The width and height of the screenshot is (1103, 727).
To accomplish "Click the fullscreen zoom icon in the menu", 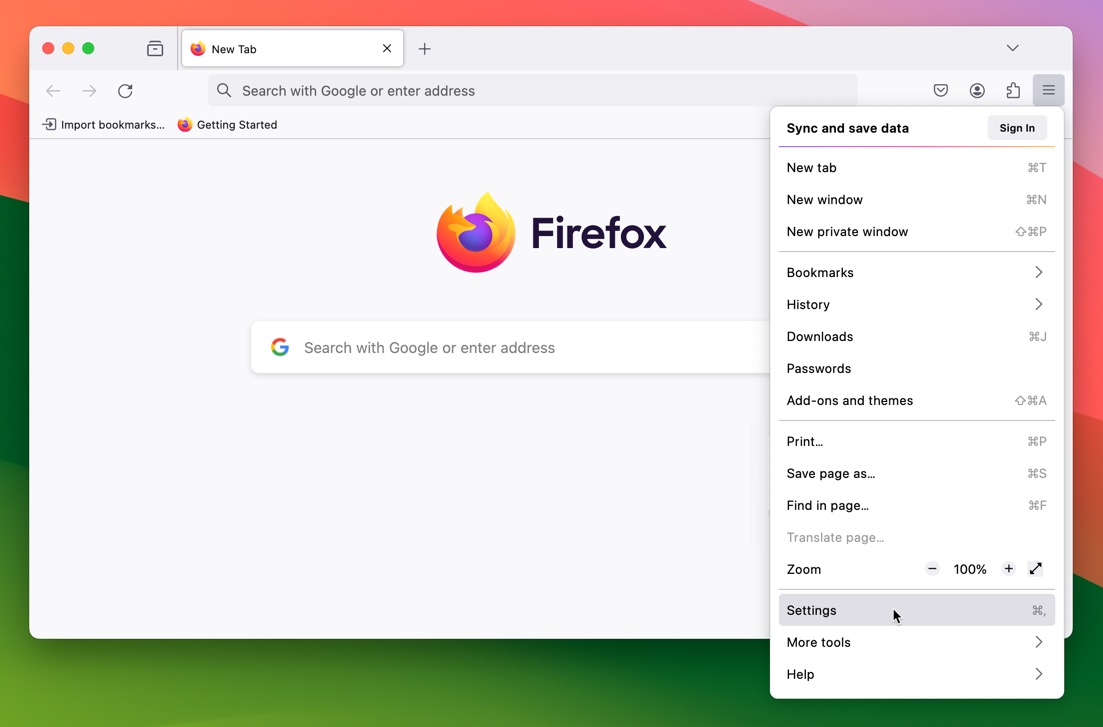I will (x=1036, y=568).
